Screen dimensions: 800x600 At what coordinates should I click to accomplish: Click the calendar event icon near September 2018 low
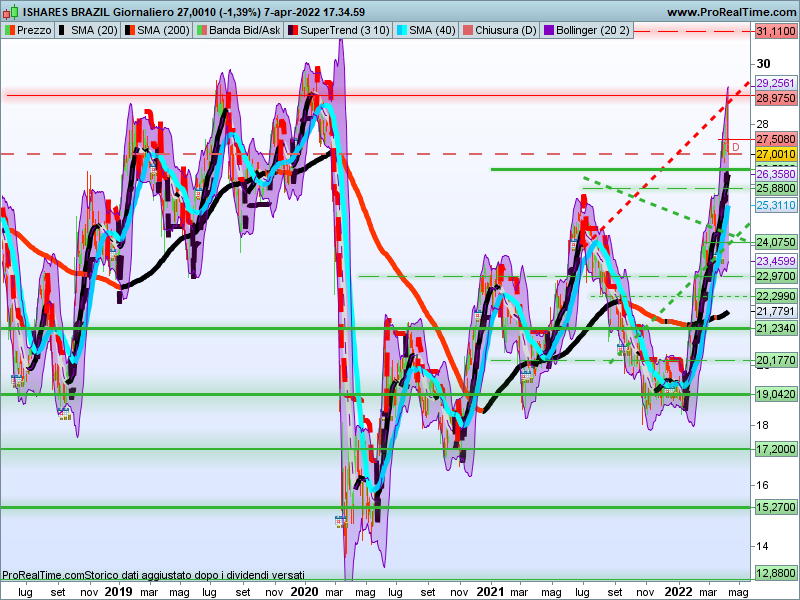[64, 414]
